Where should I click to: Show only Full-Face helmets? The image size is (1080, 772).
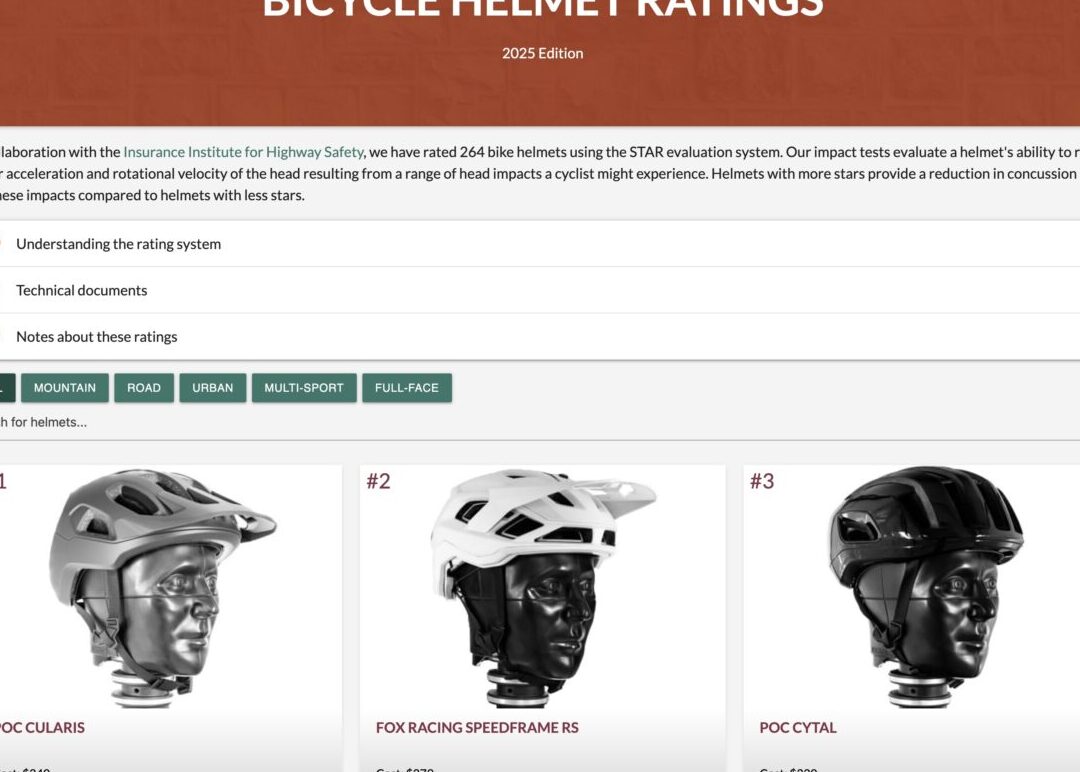[407, 388]
